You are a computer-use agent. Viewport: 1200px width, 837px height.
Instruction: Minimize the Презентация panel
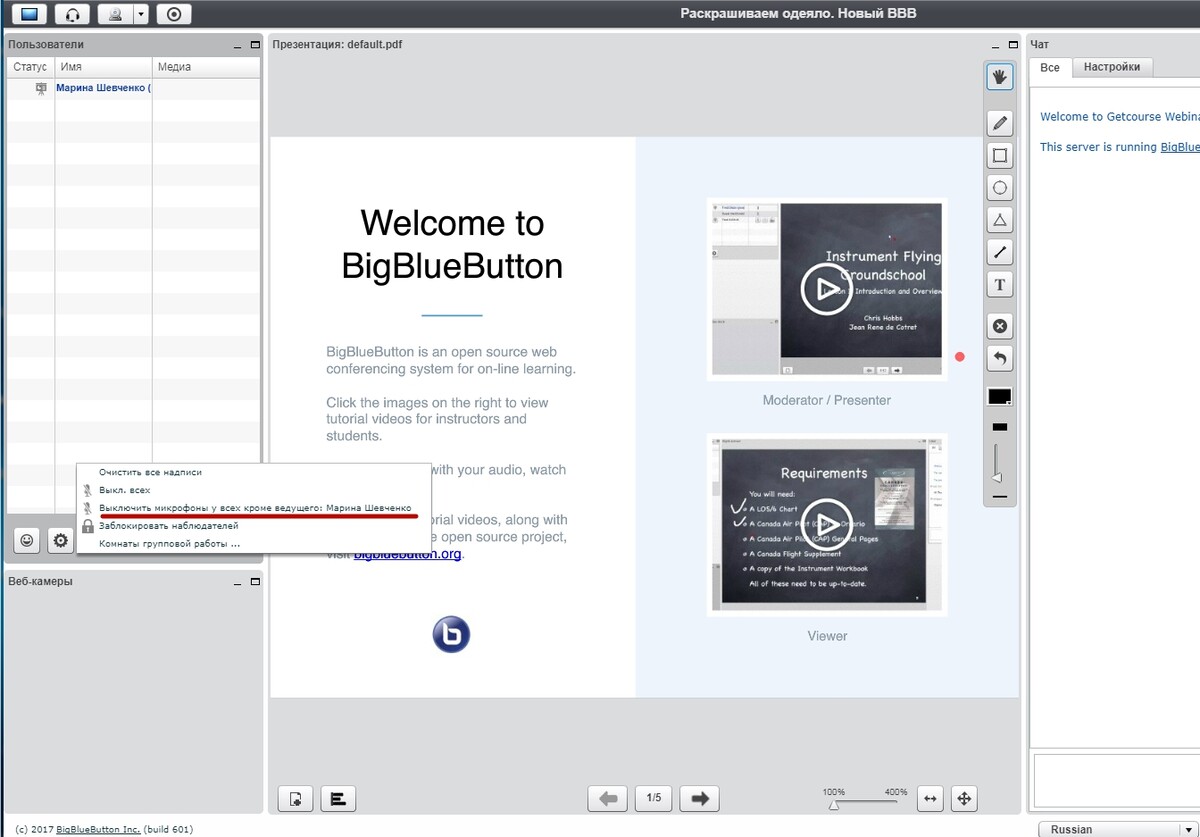click(996, 45)
